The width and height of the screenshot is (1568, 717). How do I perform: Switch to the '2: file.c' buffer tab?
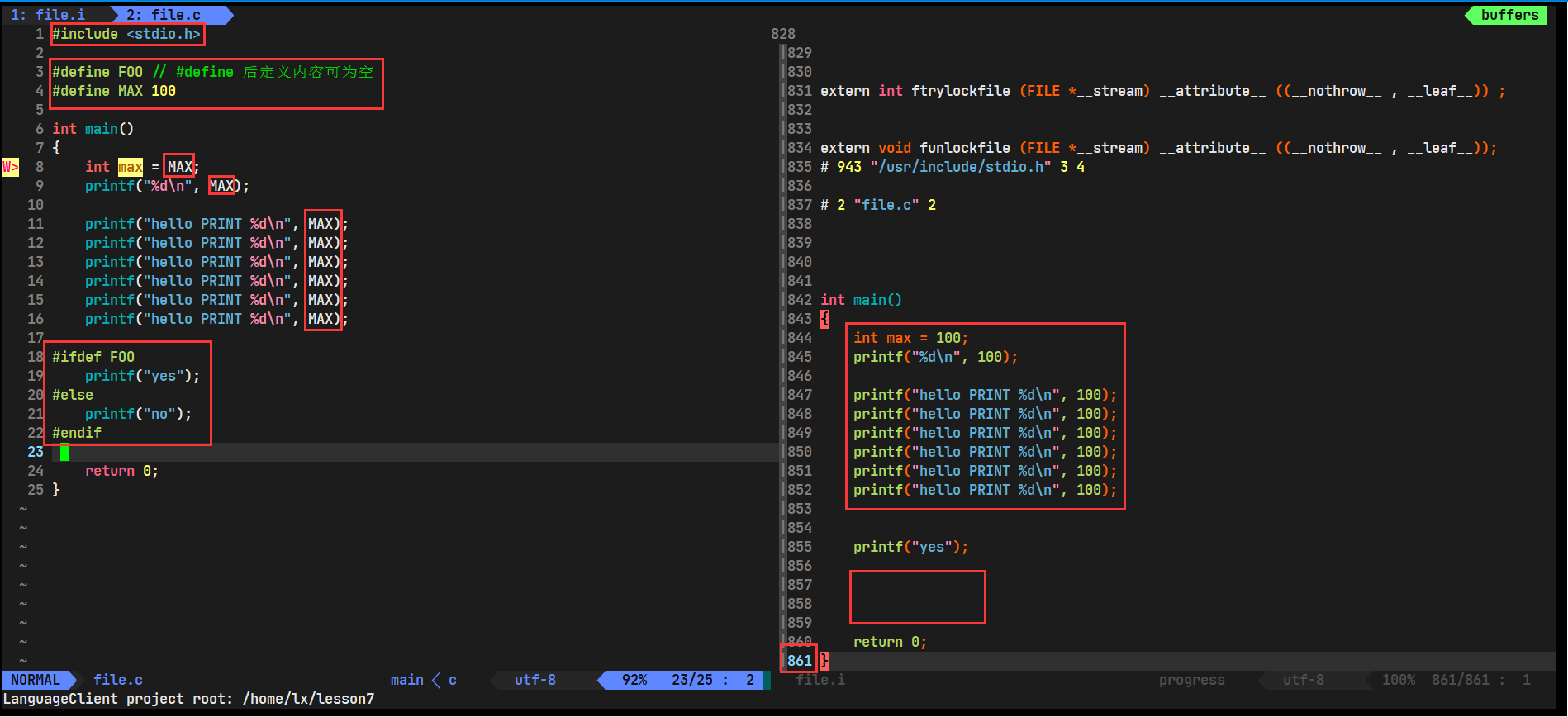(164, 15)
